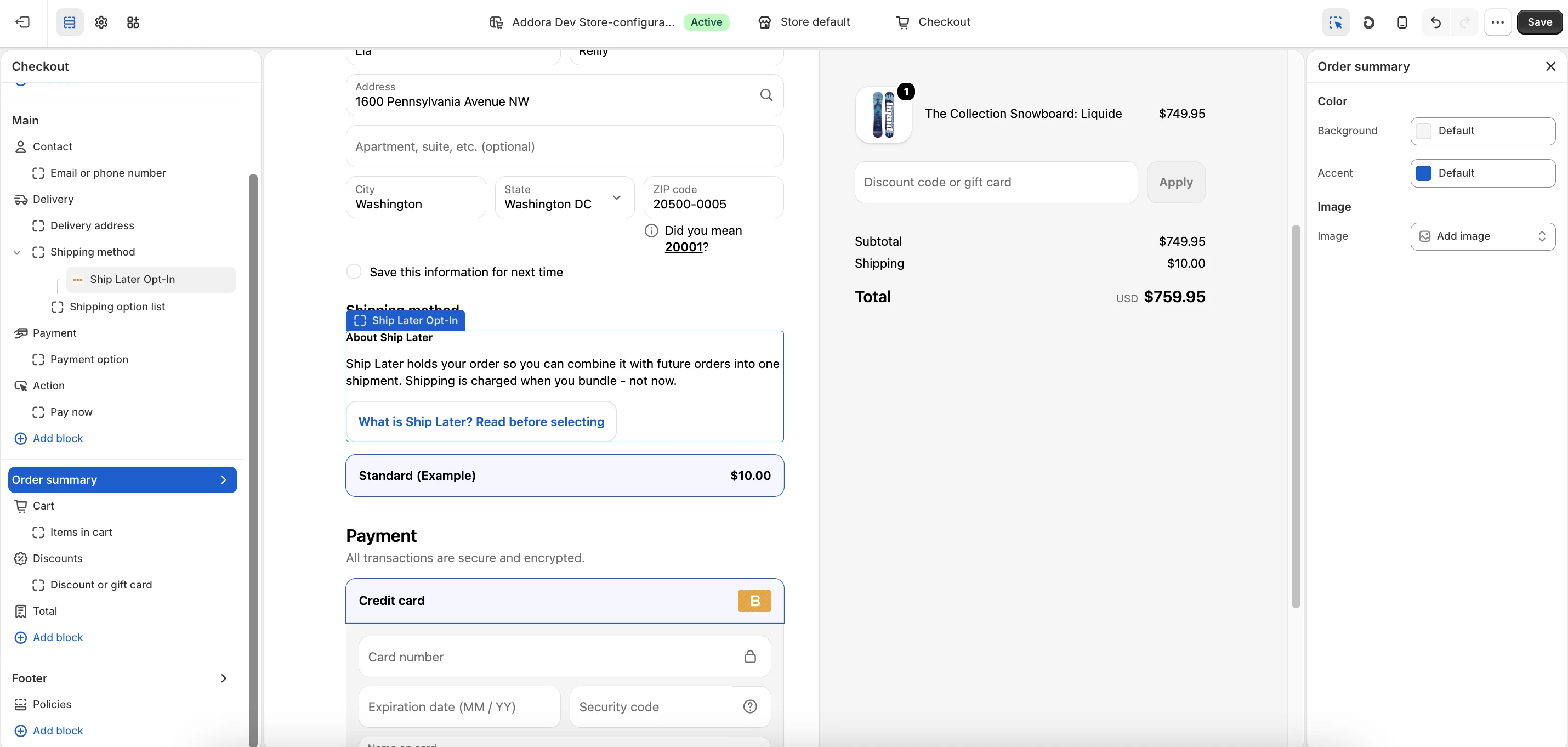Click the Discount code or gift card field
1568x747 pixels.
coord(995,182)
